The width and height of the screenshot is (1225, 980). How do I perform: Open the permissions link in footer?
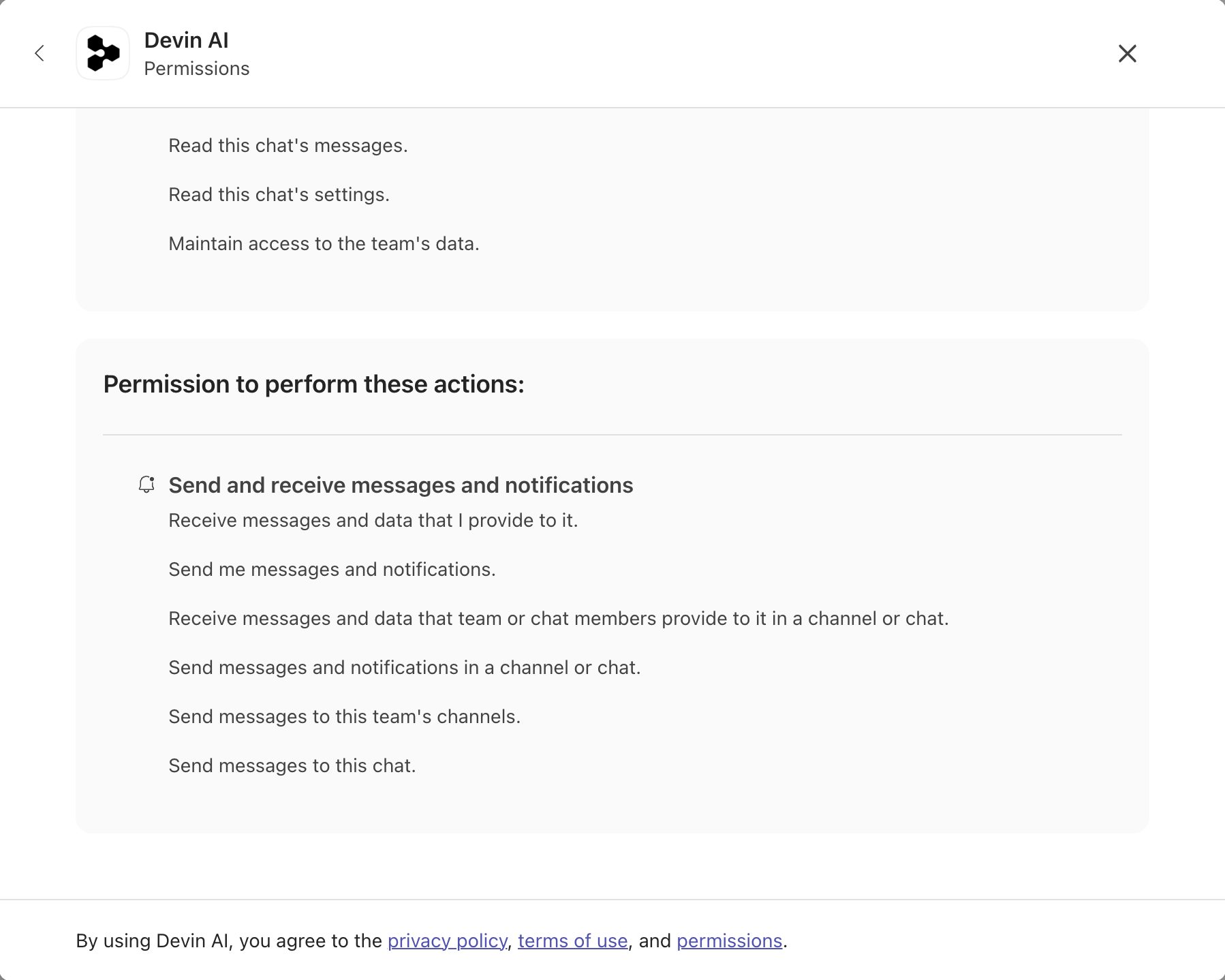729,940
